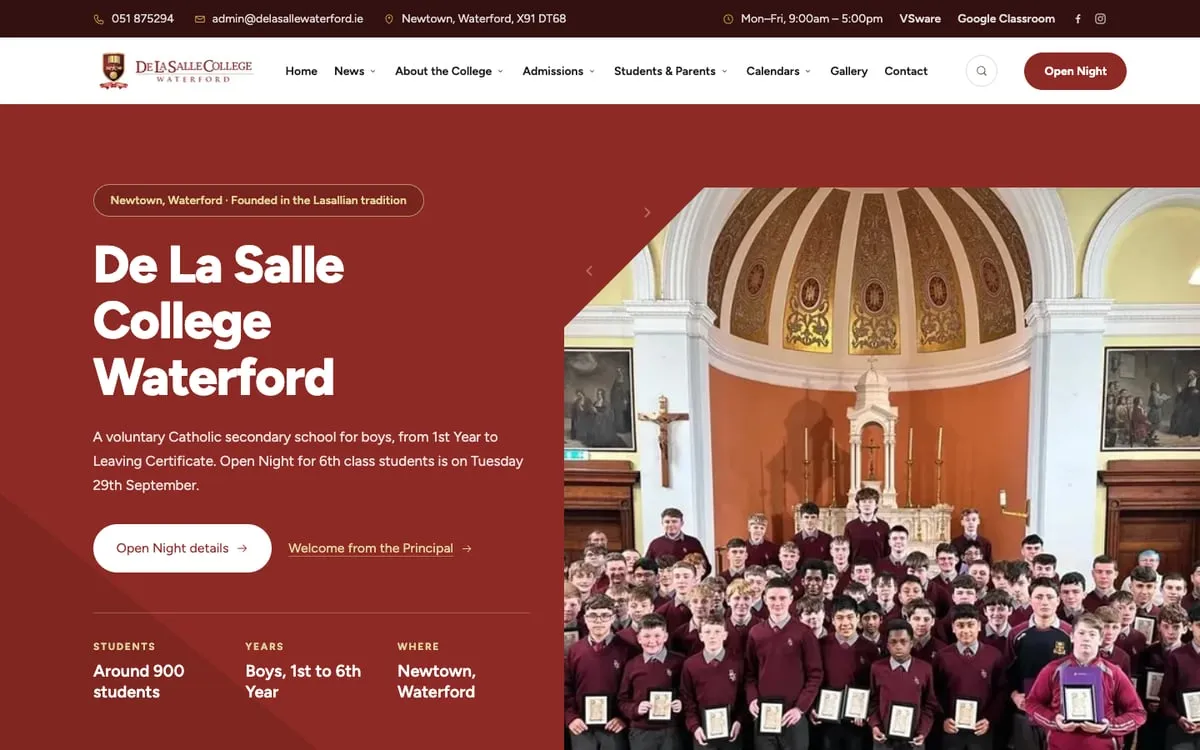Open the Home menu item

pos(301,71)
